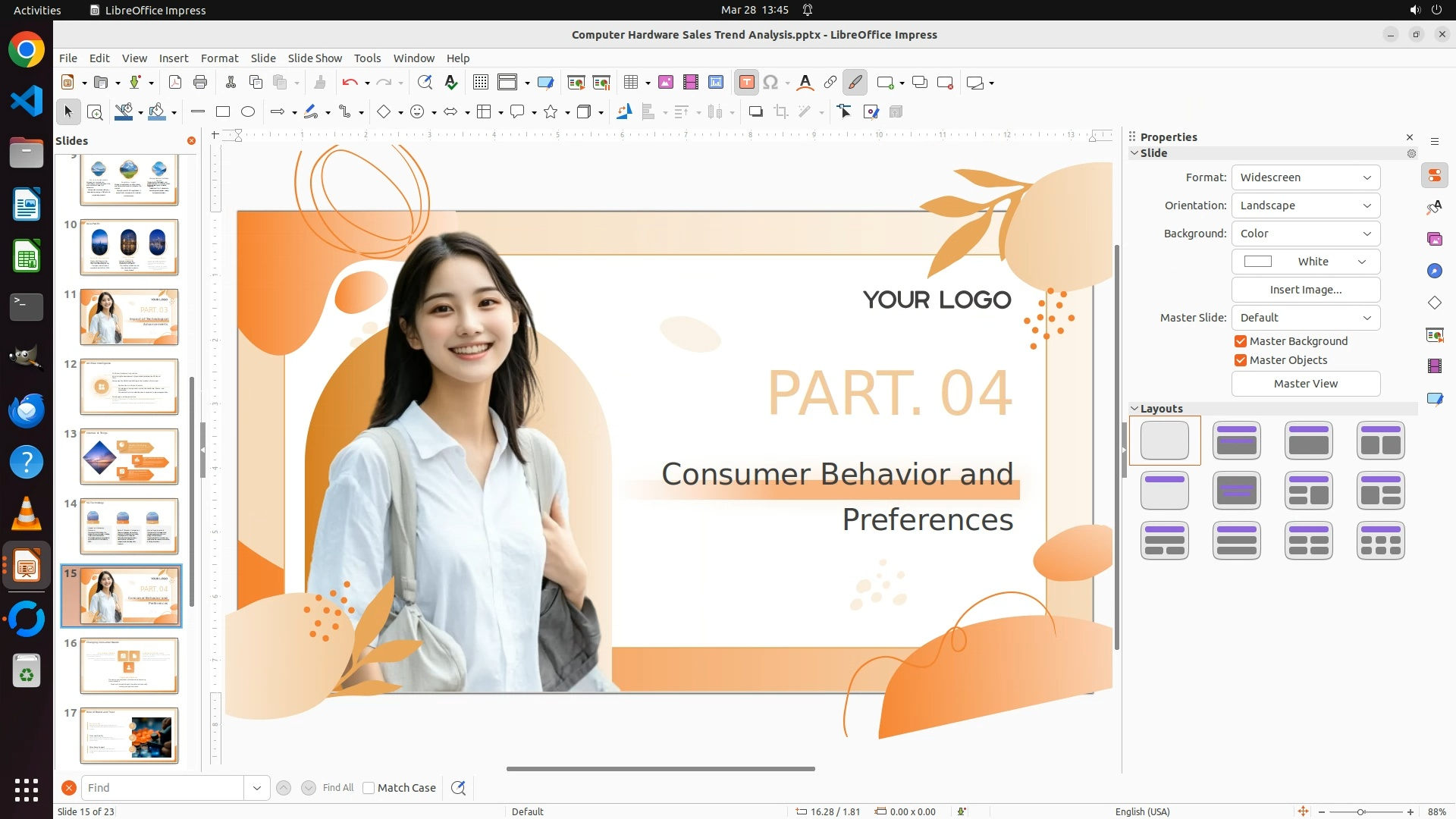This screenshot has height=819, width=1456.
Task: Open the White background color swatch
Action: point(1305,262)
